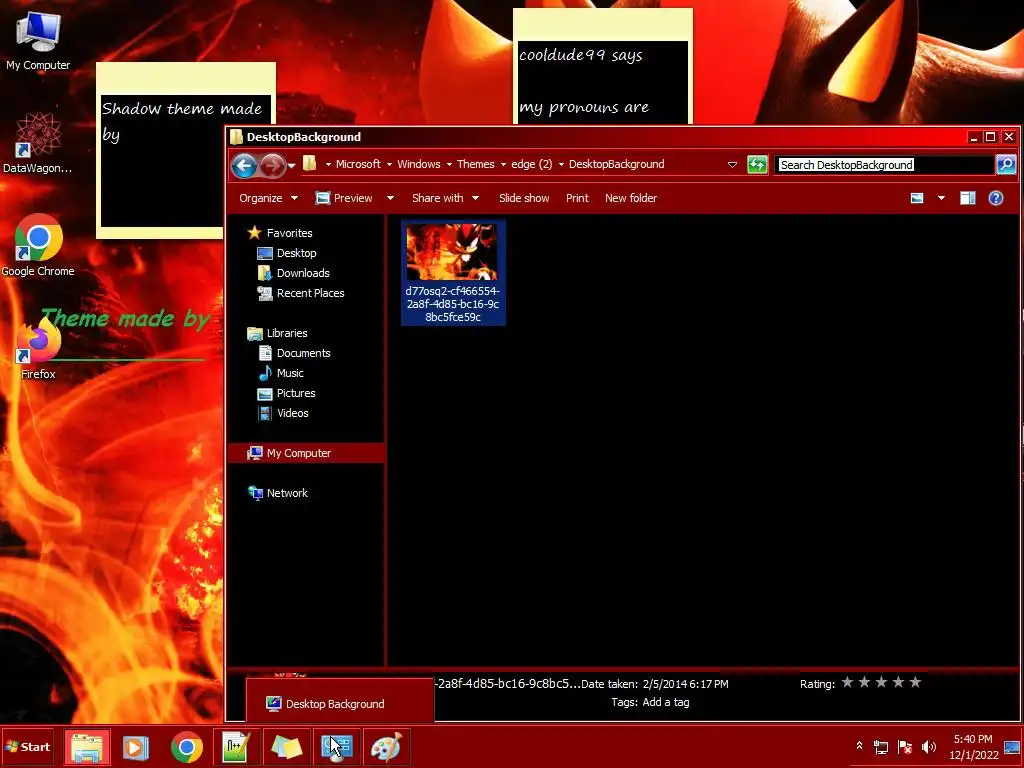
Task: Select Favorites in navigation pane
Action: (289, 233)
